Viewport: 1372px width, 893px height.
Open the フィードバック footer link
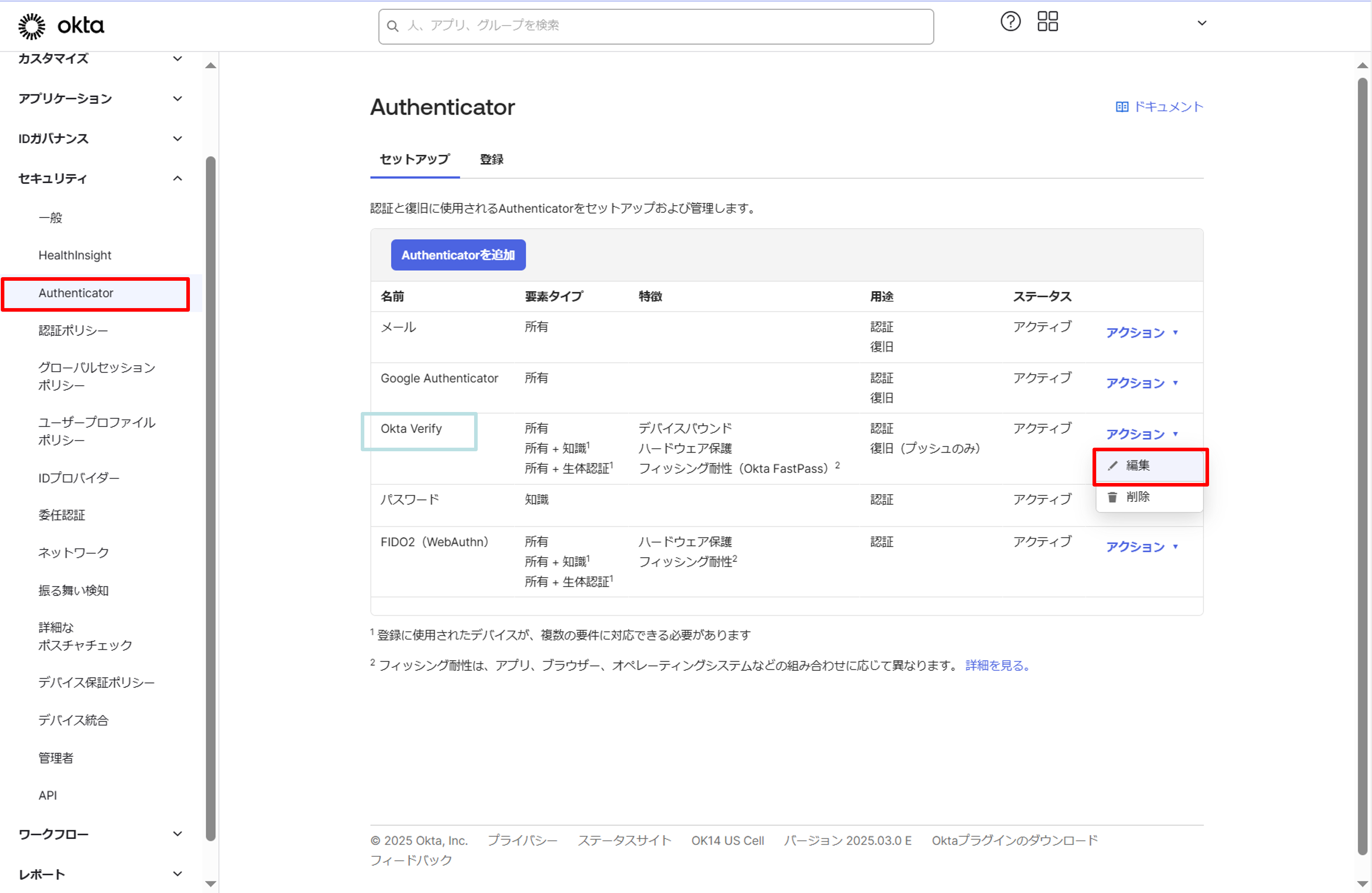click(411, 860)
